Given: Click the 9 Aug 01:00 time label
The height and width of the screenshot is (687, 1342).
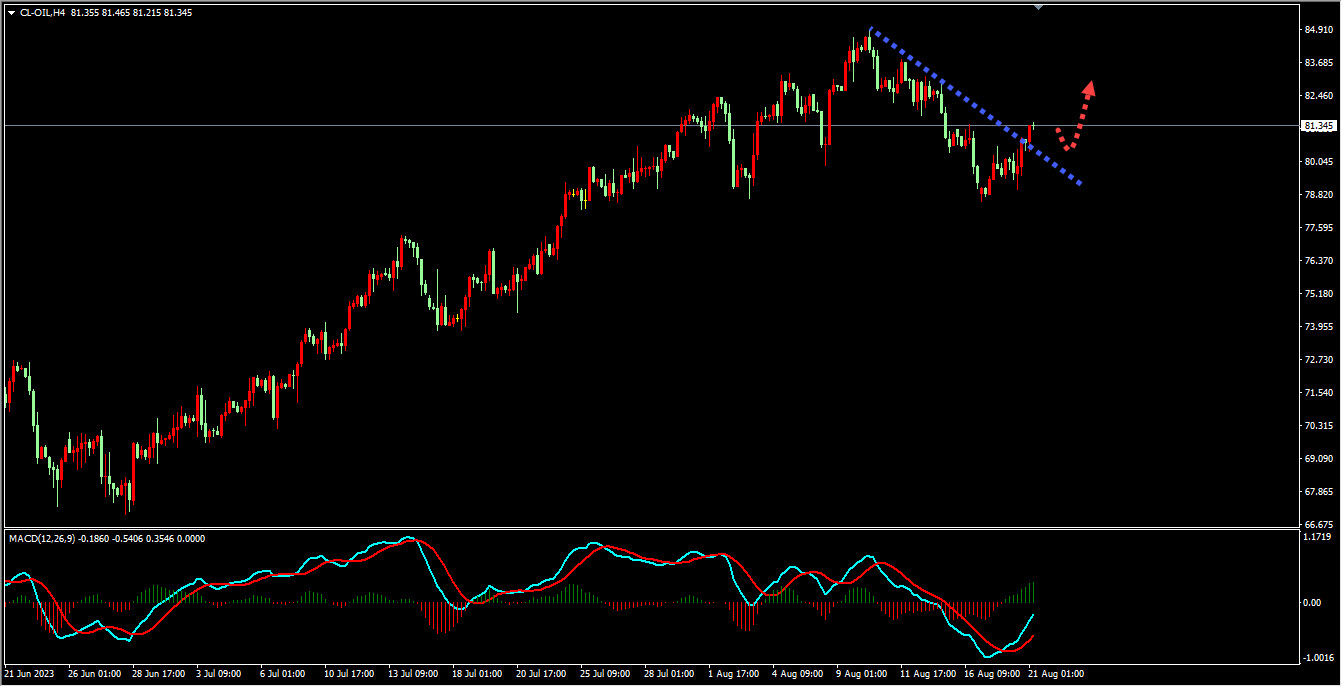Looking at the screenshot, I should point(861,674).
